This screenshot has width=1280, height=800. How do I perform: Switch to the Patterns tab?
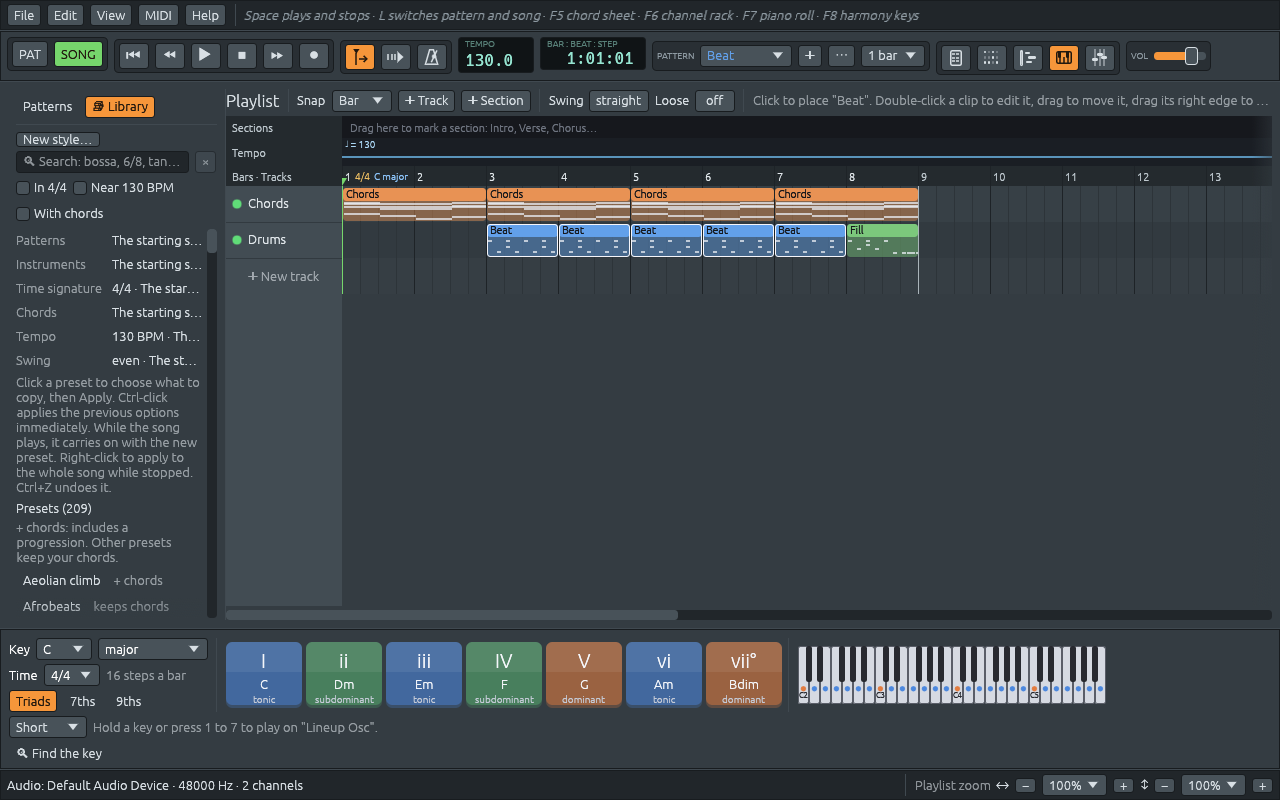click(x=48, y=107)
